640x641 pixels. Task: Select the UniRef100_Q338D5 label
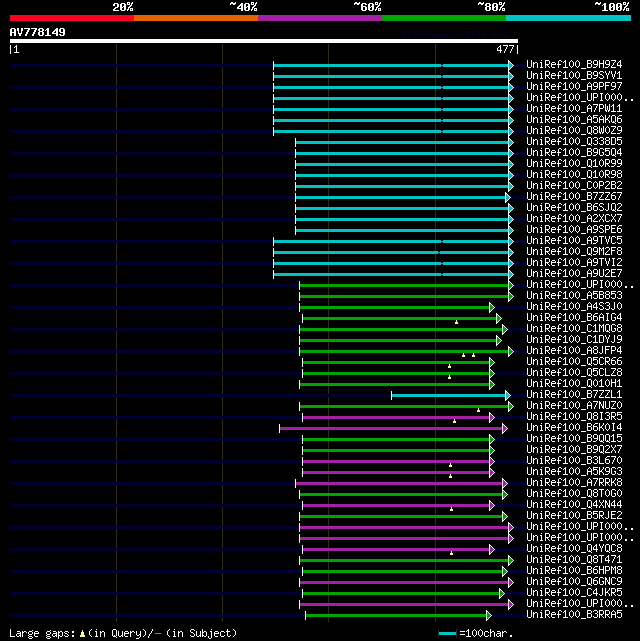574,141
